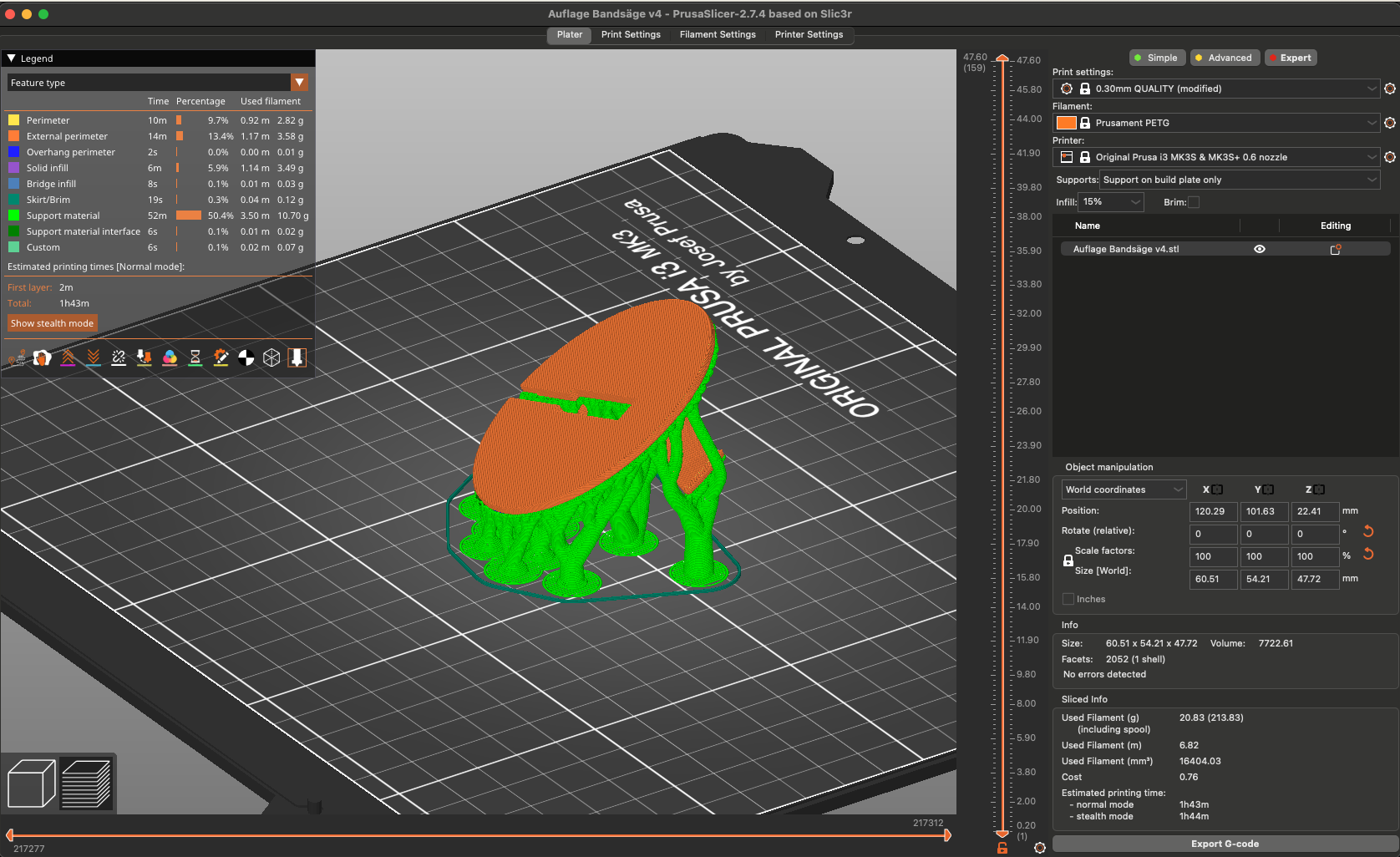The image size is (1400, 857).
Task: Check the Inches checkbox
Action: 1068,599
